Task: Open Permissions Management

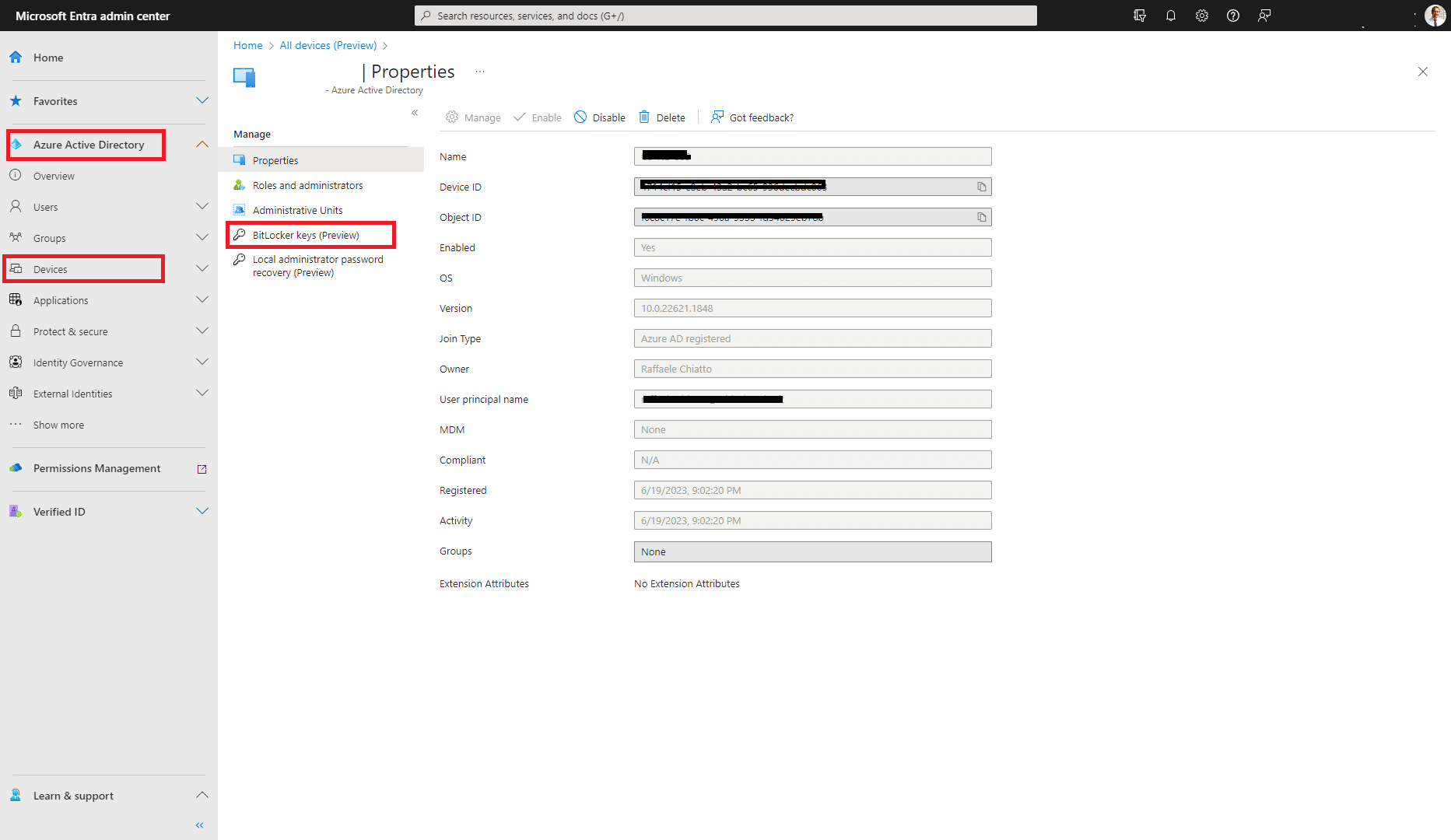Action: [97, 468]
